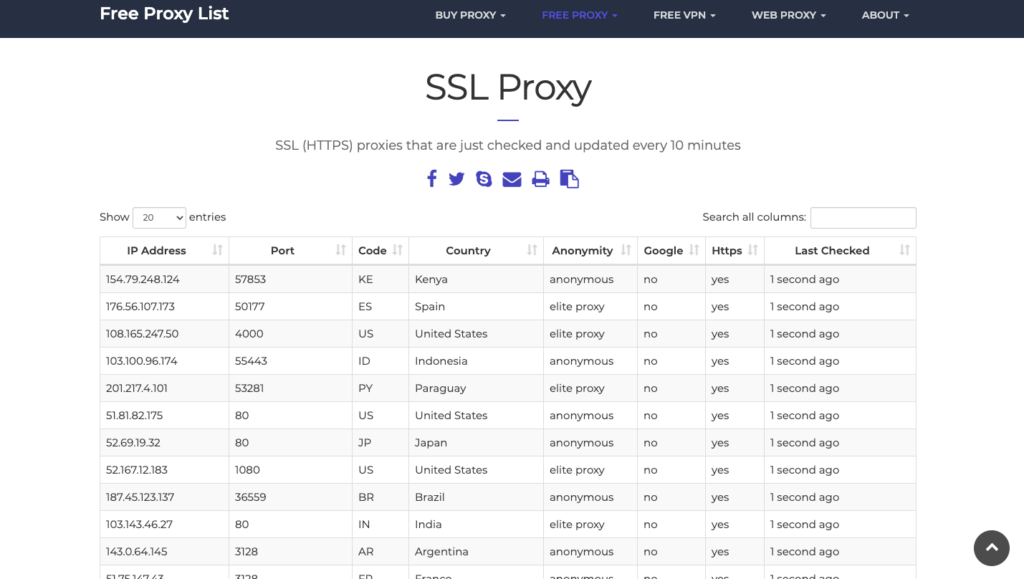Sort table by IP Address column
The height and width of the screenshot is (579, 1024).
(164, 251)
